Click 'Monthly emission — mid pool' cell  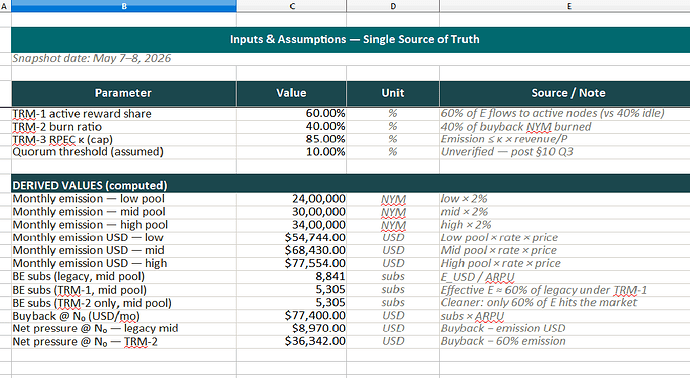pyautogui.click(x=124, y=212)
